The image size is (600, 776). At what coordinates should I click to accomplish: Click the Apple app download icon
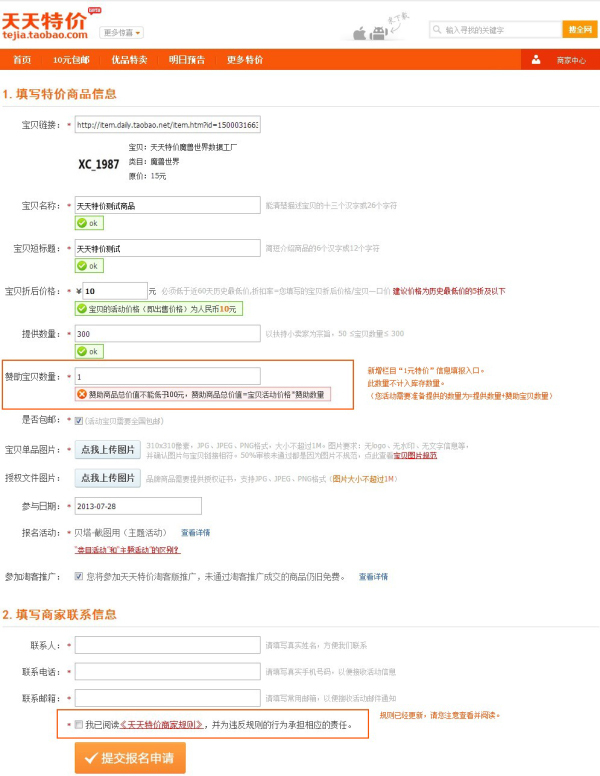click(x=359, y=34)
